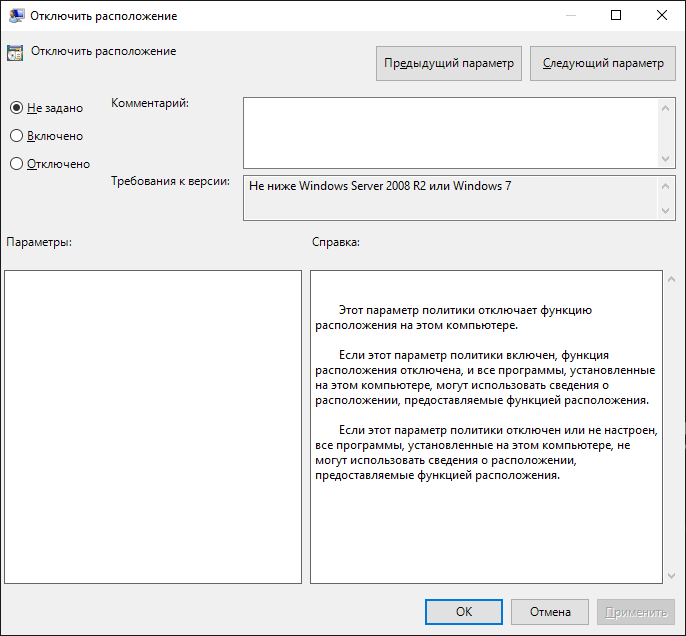
Task: Click the 'Комментарий:' label
Action: coord(150,103)
